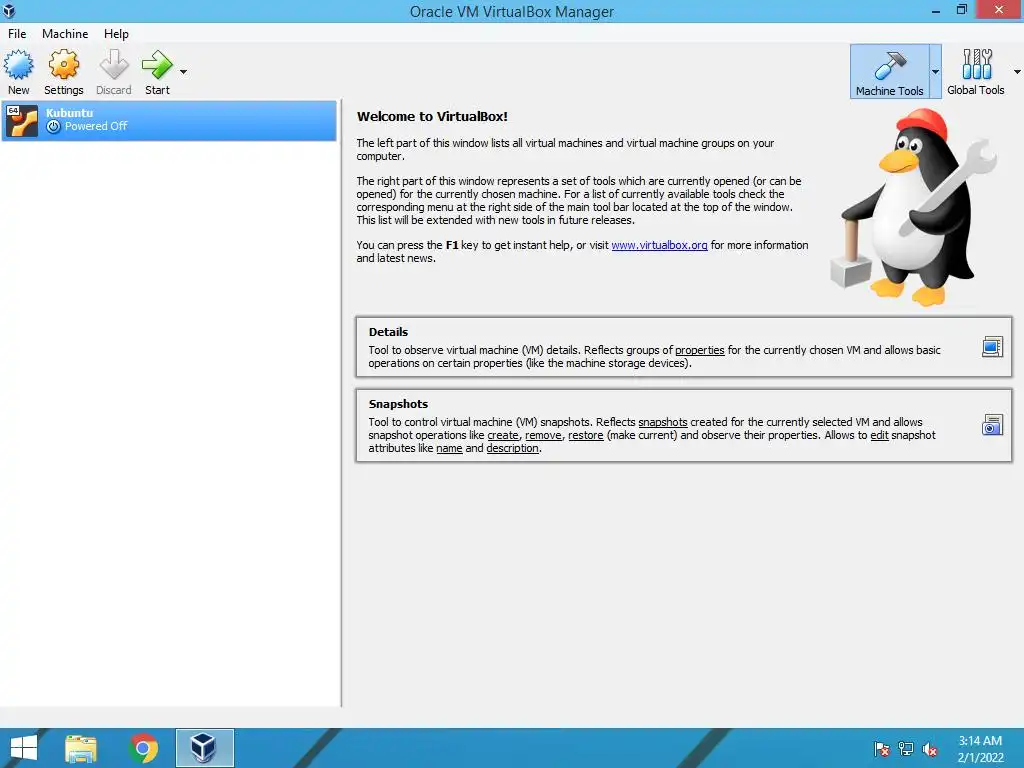Click the VirtualBox taskbar icon
Viewport: 1024px width, 768px height.
204,748
